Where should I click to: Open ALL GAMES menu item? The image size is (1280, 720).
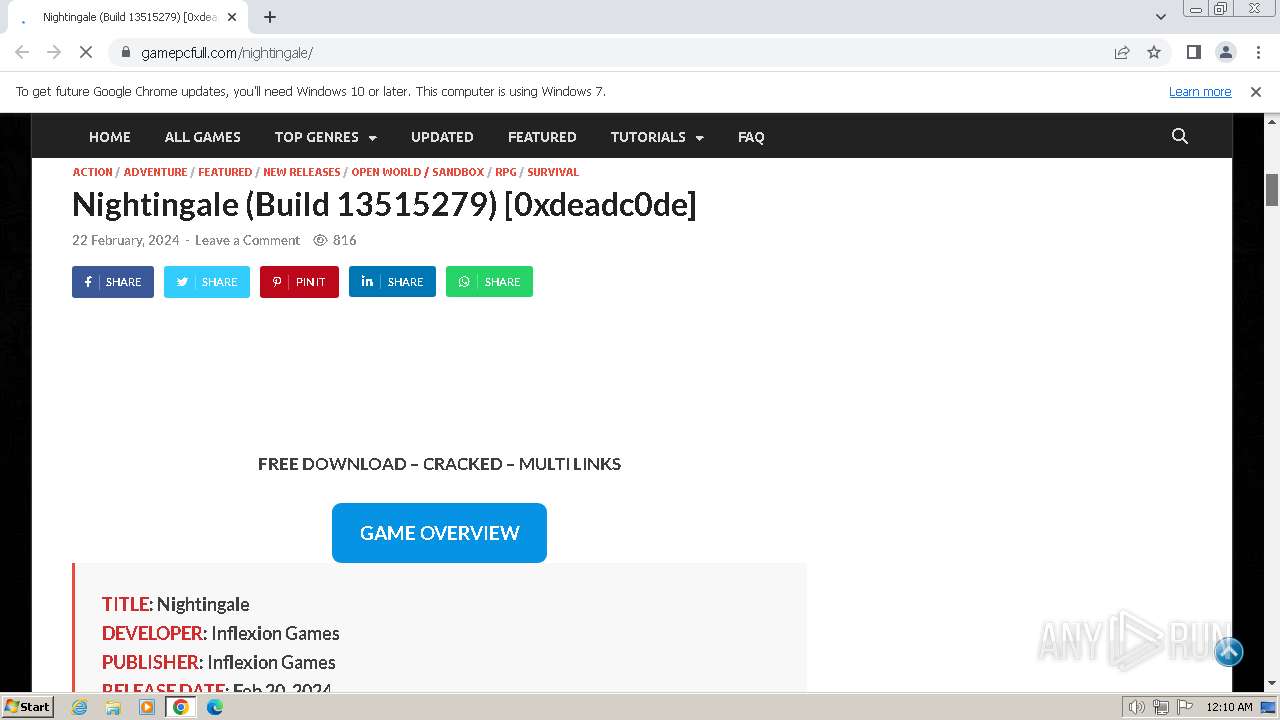point(203,137)
